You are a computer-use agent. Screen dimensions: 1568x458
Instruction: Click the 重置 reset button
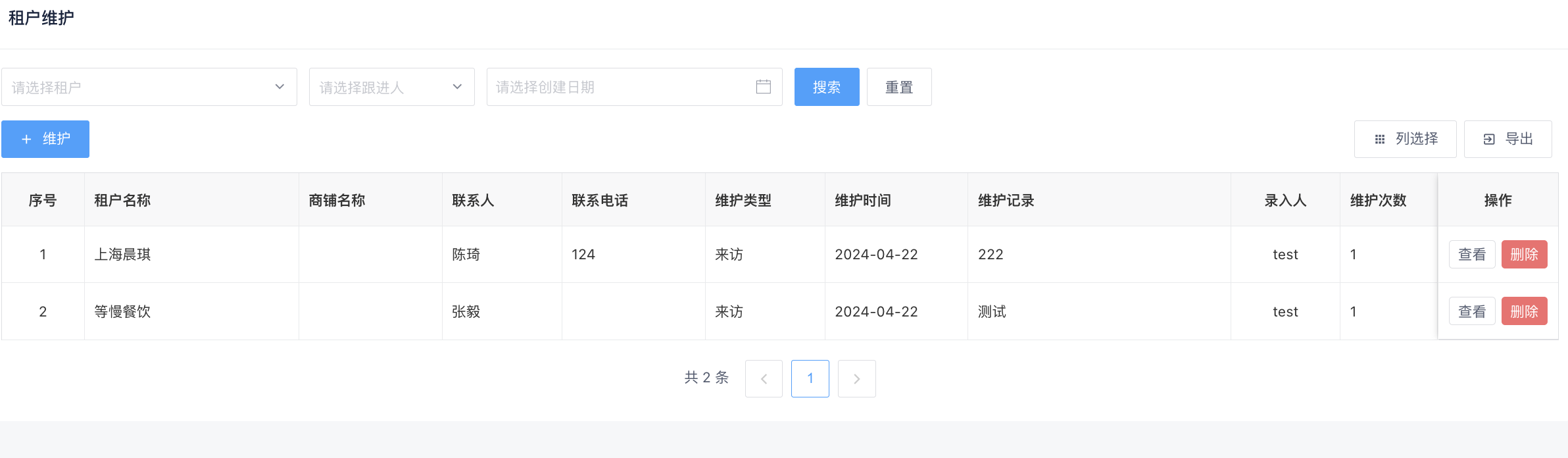point(898,87)
